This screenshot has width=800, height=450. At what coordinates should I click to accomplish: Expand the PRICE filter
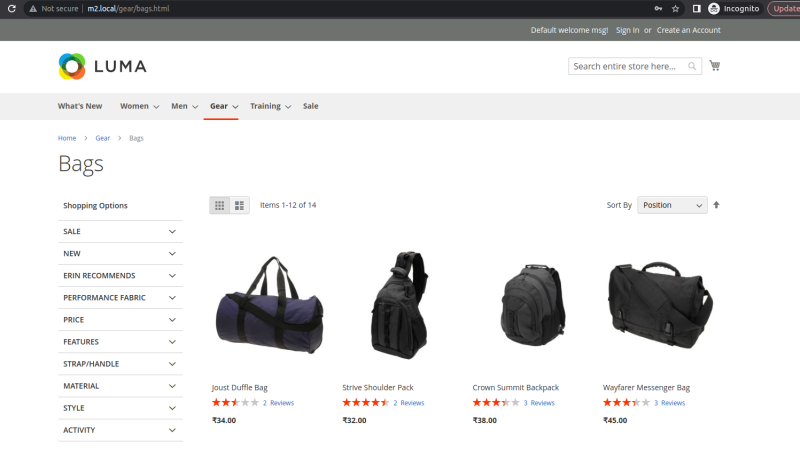click(x=120, y=320)
